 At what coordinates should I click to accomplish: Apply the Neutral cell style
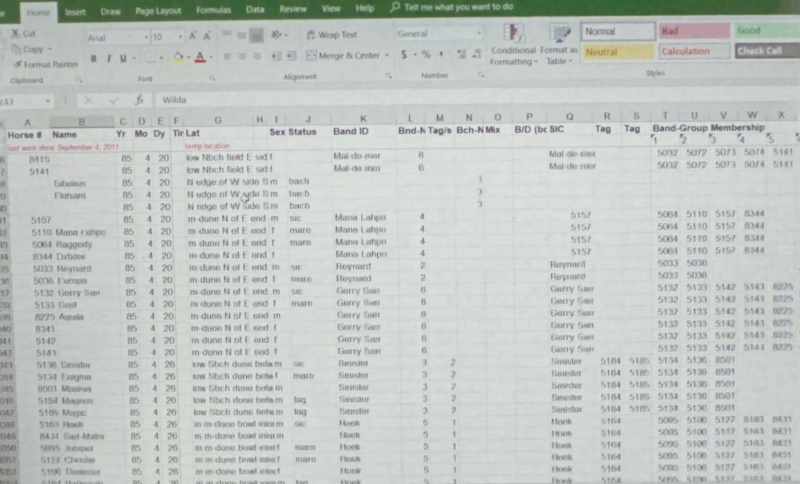click(x=618, y=52)
